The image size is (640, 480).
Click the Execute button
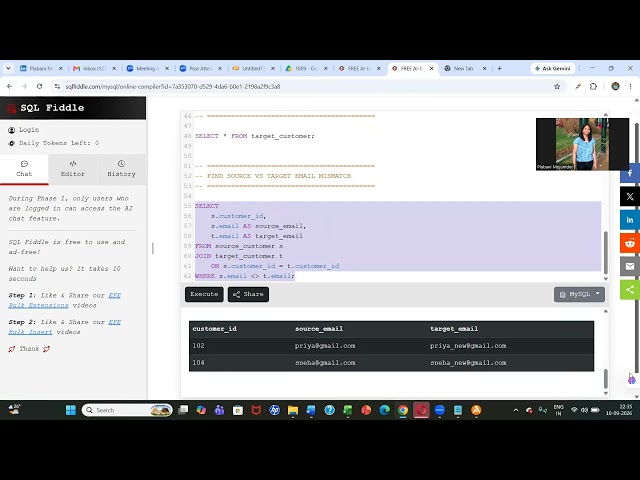click(x=204, y=294)
